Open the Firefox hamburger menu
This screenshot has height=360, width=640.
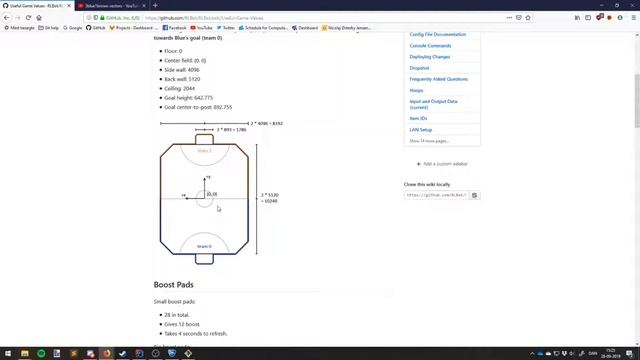633,18
